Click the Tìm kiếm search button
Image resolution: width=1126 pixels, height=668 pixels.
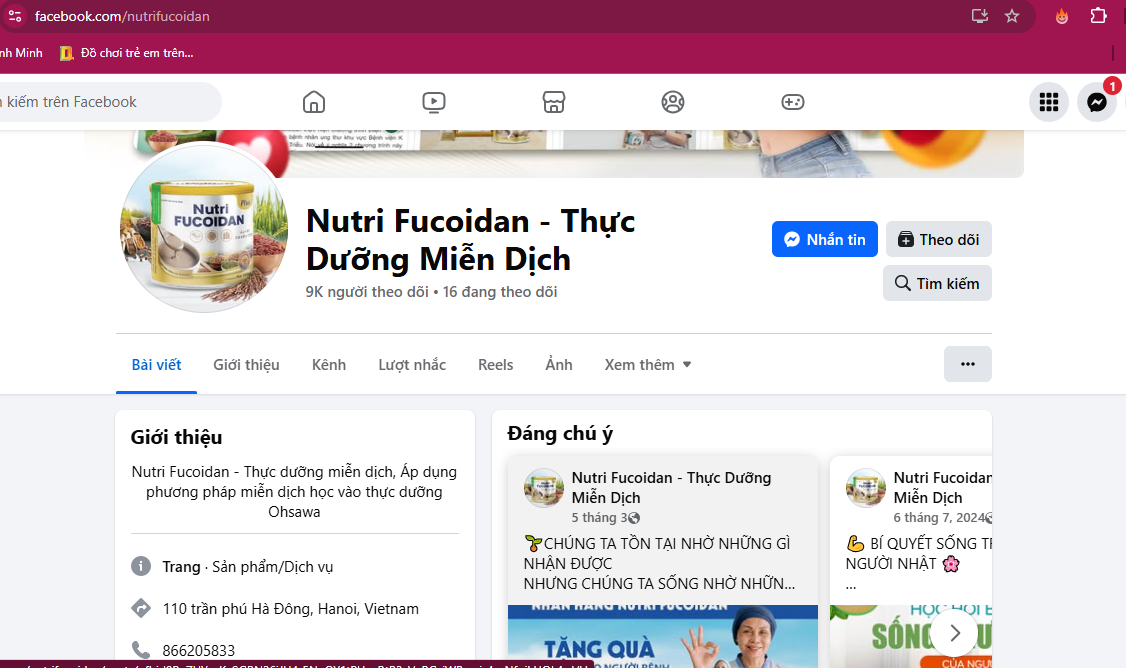point(937,283)
